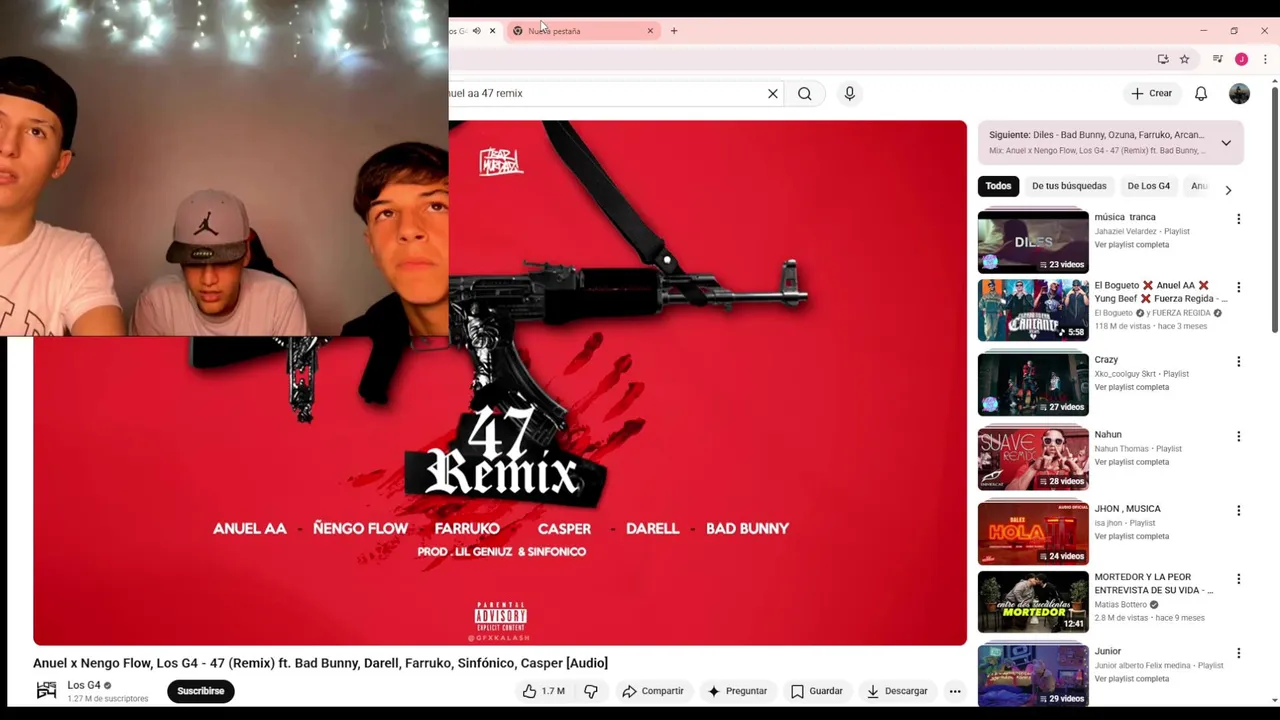This screenshot has width=1280, height=720.
Task: Open YouTube notifications bell
Action: [1201, 94]
